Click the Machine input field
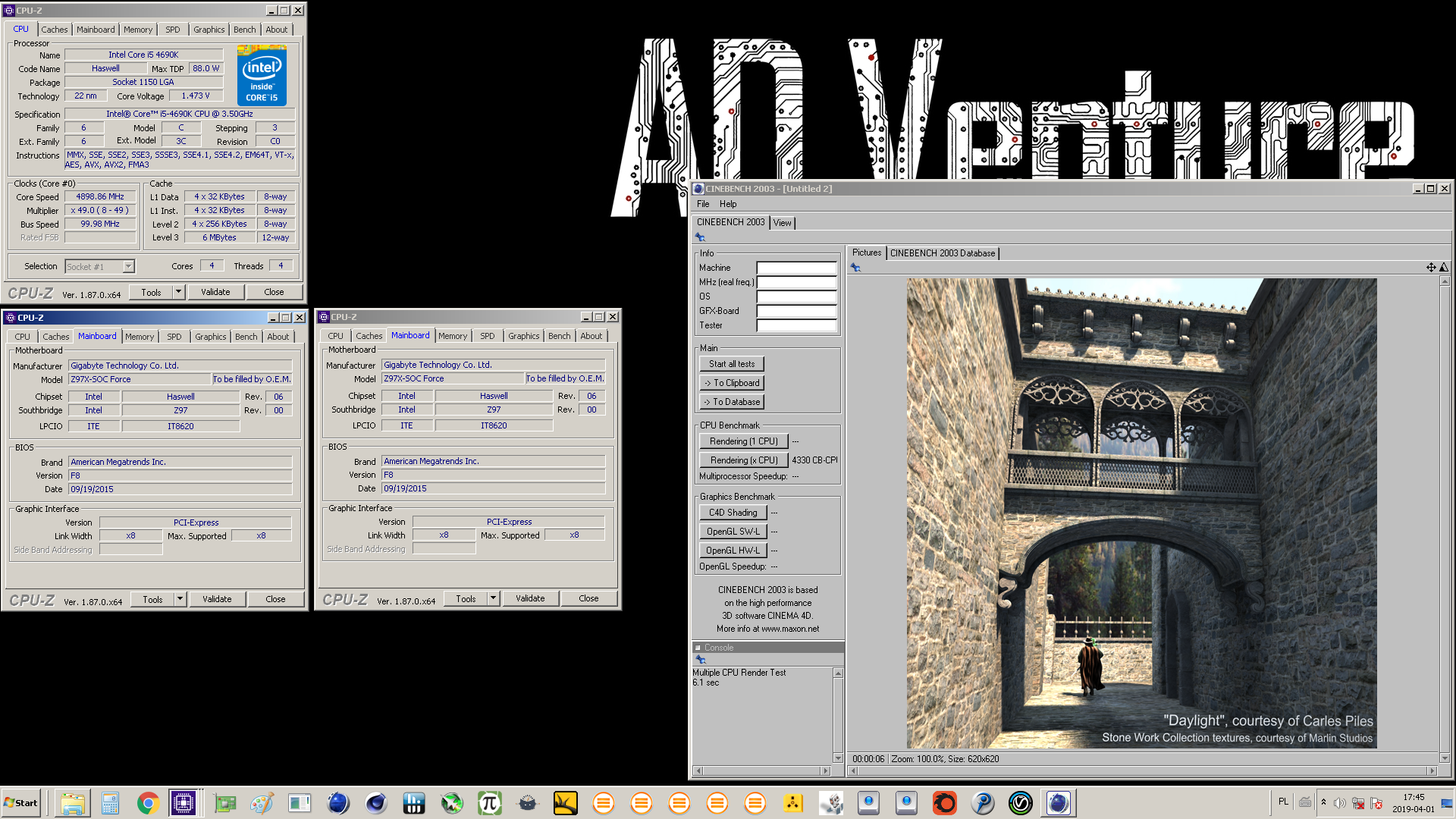Image resolution: width=1456 pixels, height=819 pixels. click(x=796, y=268)
